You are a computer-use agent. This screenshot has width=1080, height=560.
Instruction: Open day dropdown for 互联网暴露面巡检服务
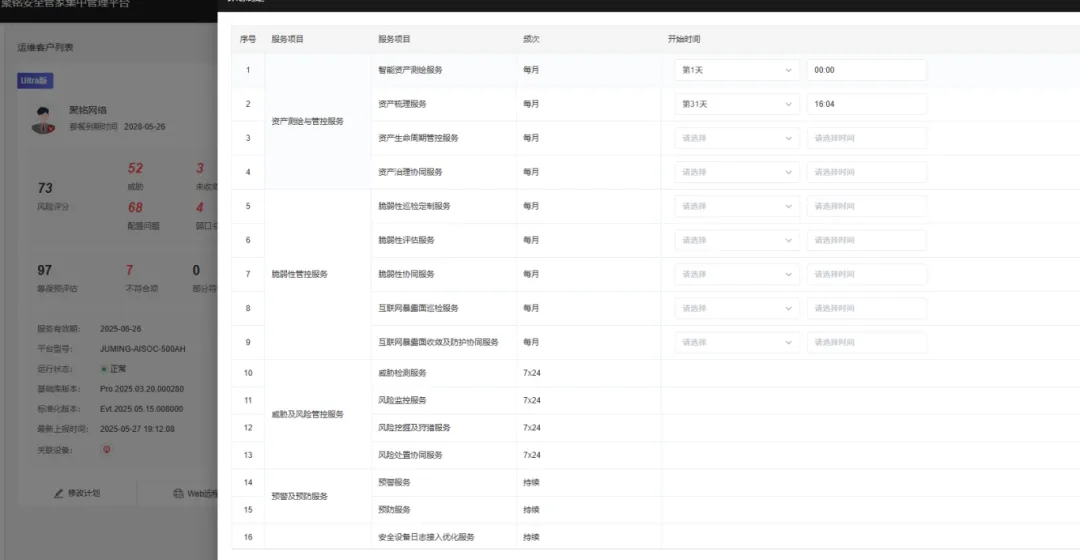click(737, 308)
